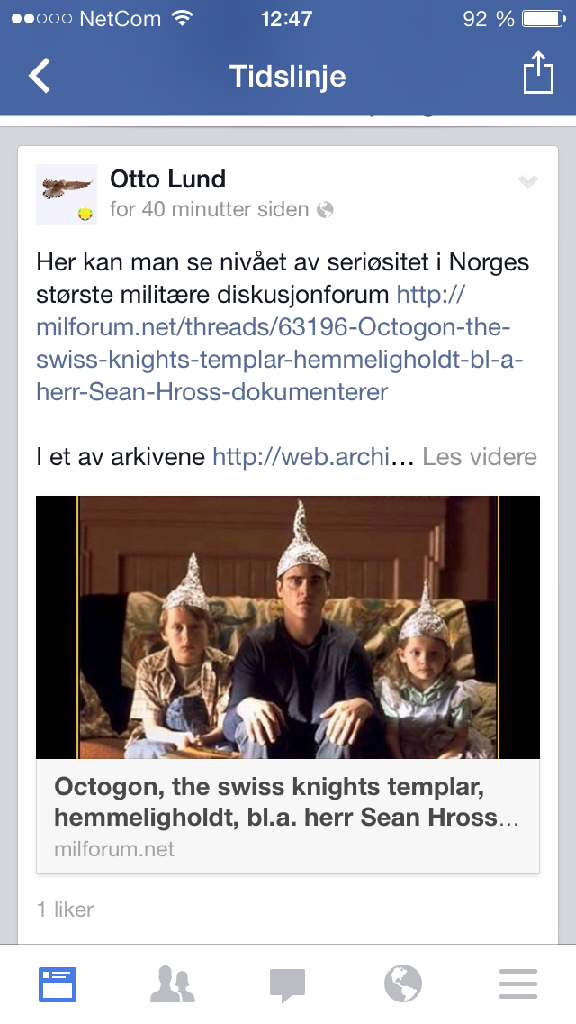
Task: Open the More menu hamburger icon
Action: 518,984
